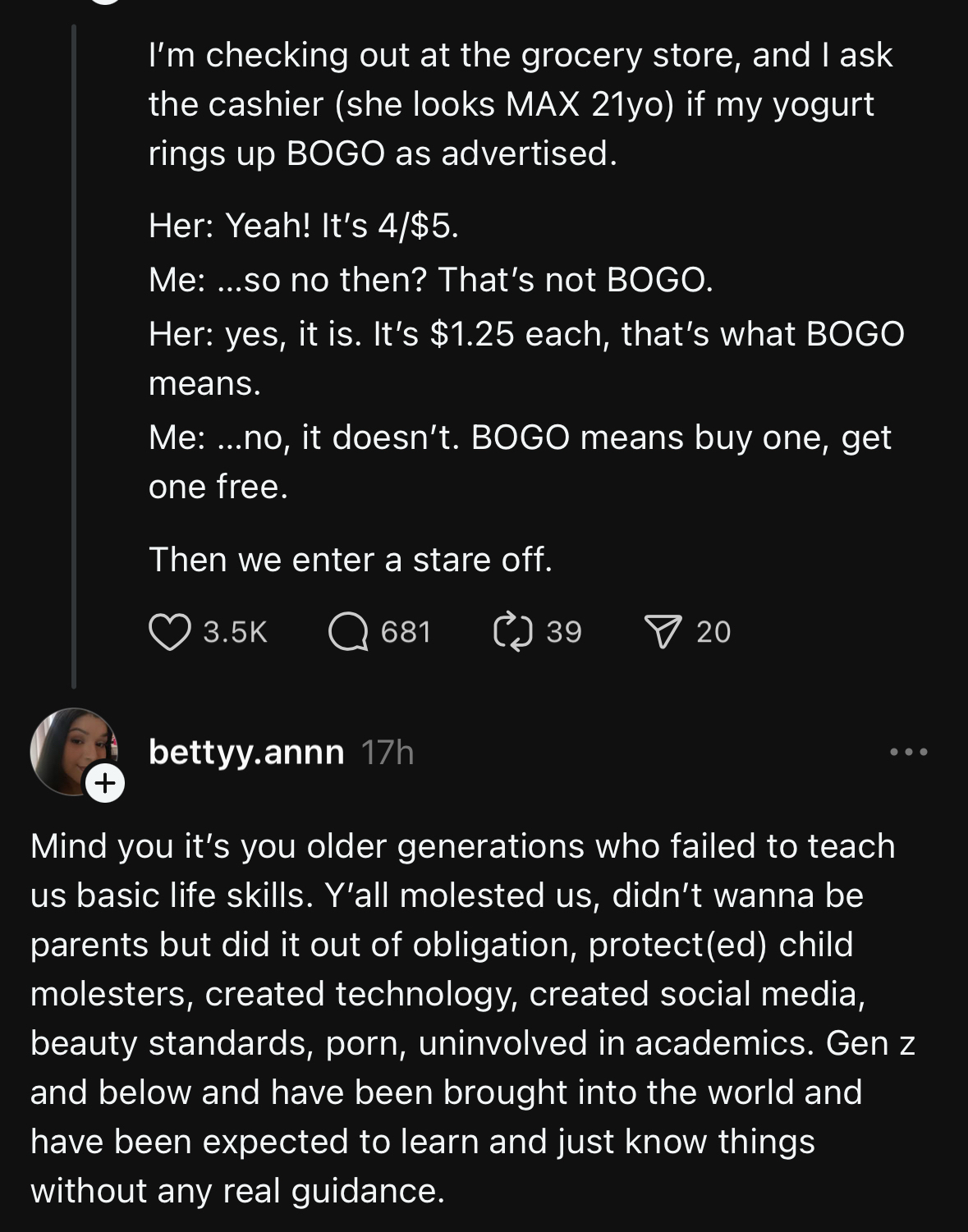Tap the 20 shares count
Viewport: 968px width, 1232px height.
(x=713, y=632)
